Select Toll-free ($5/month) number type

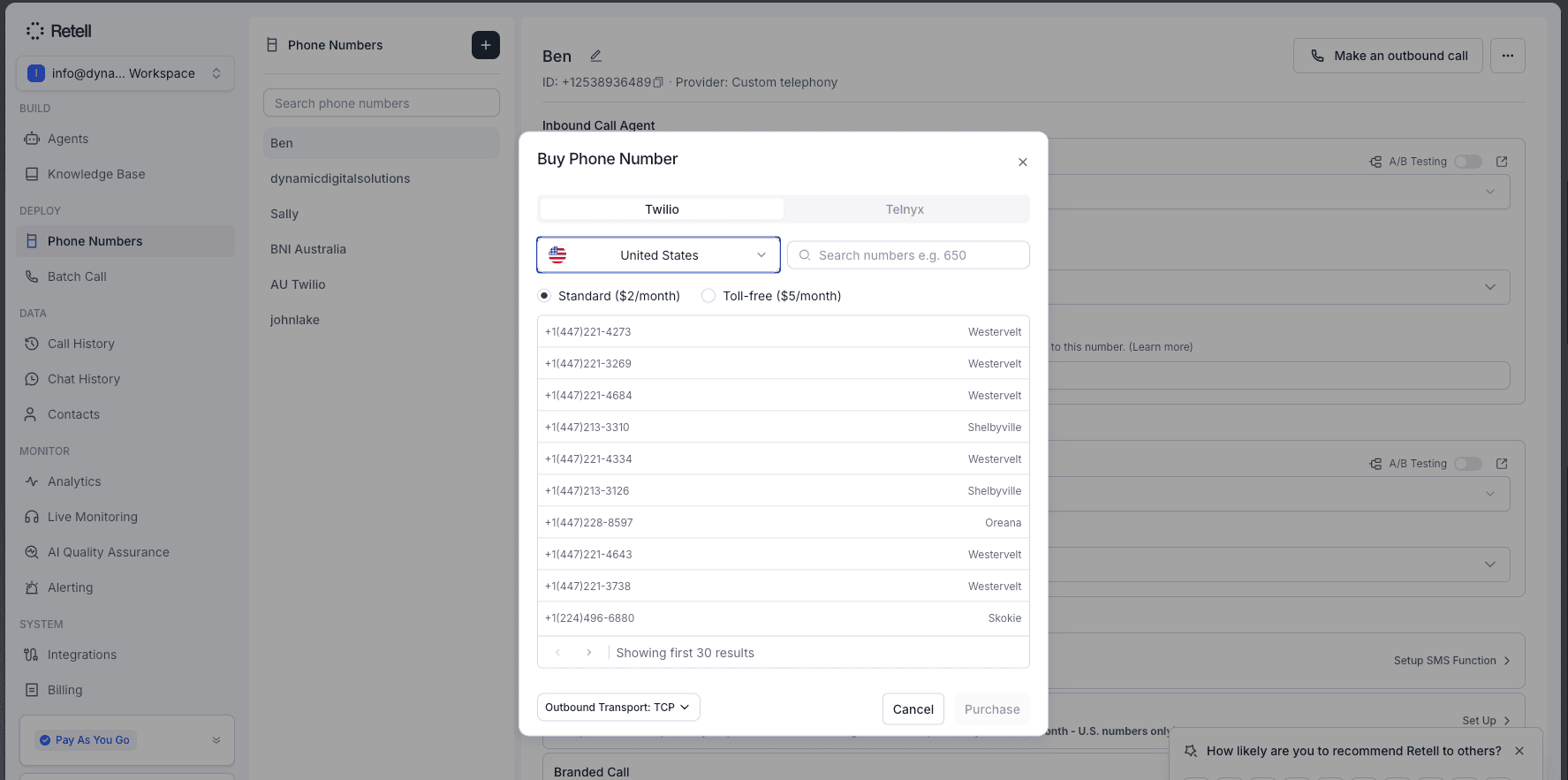[x=708, y=296]
